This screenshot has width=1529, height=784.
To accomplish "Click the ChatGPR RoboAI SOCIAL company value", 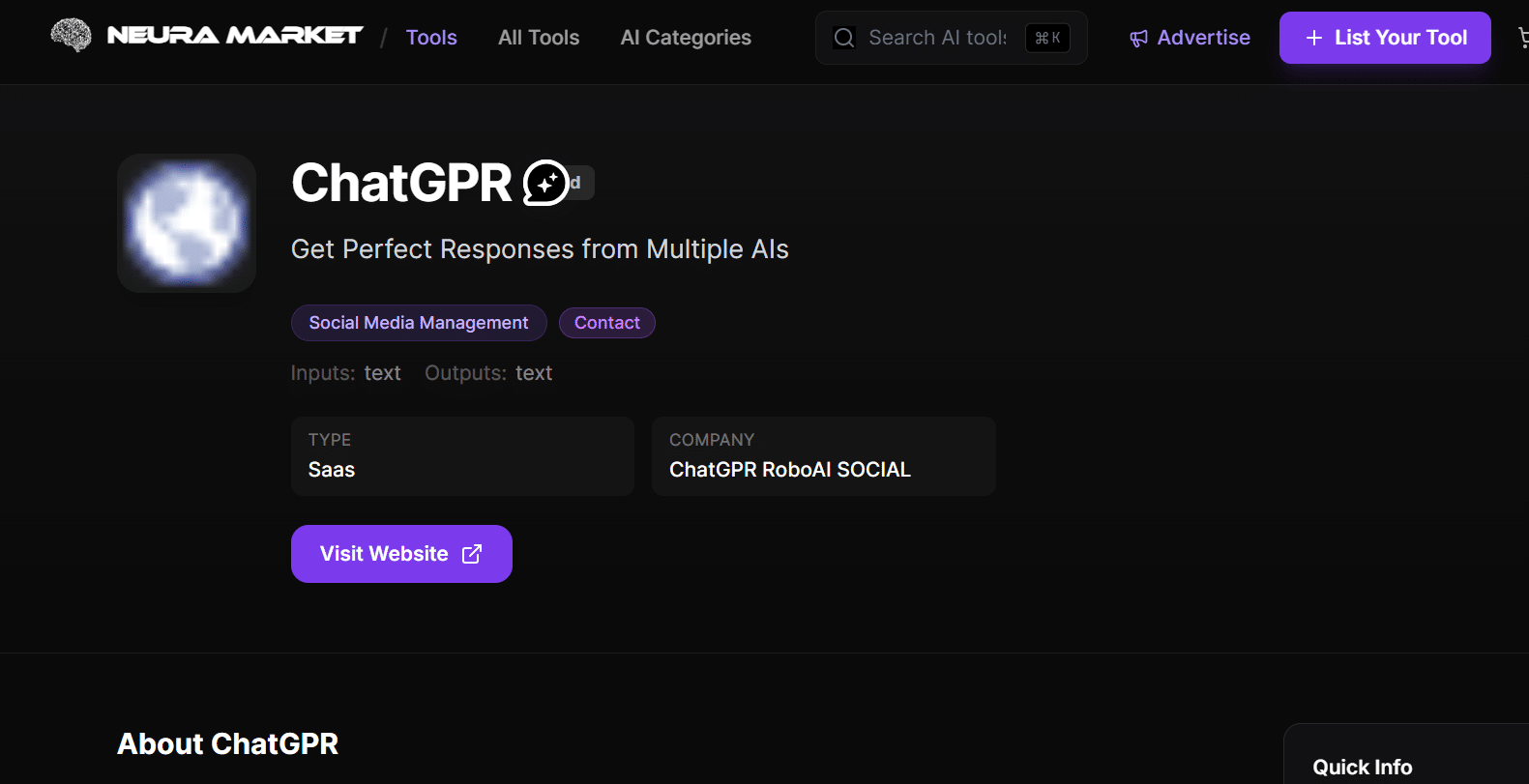I will click(790, 470).
